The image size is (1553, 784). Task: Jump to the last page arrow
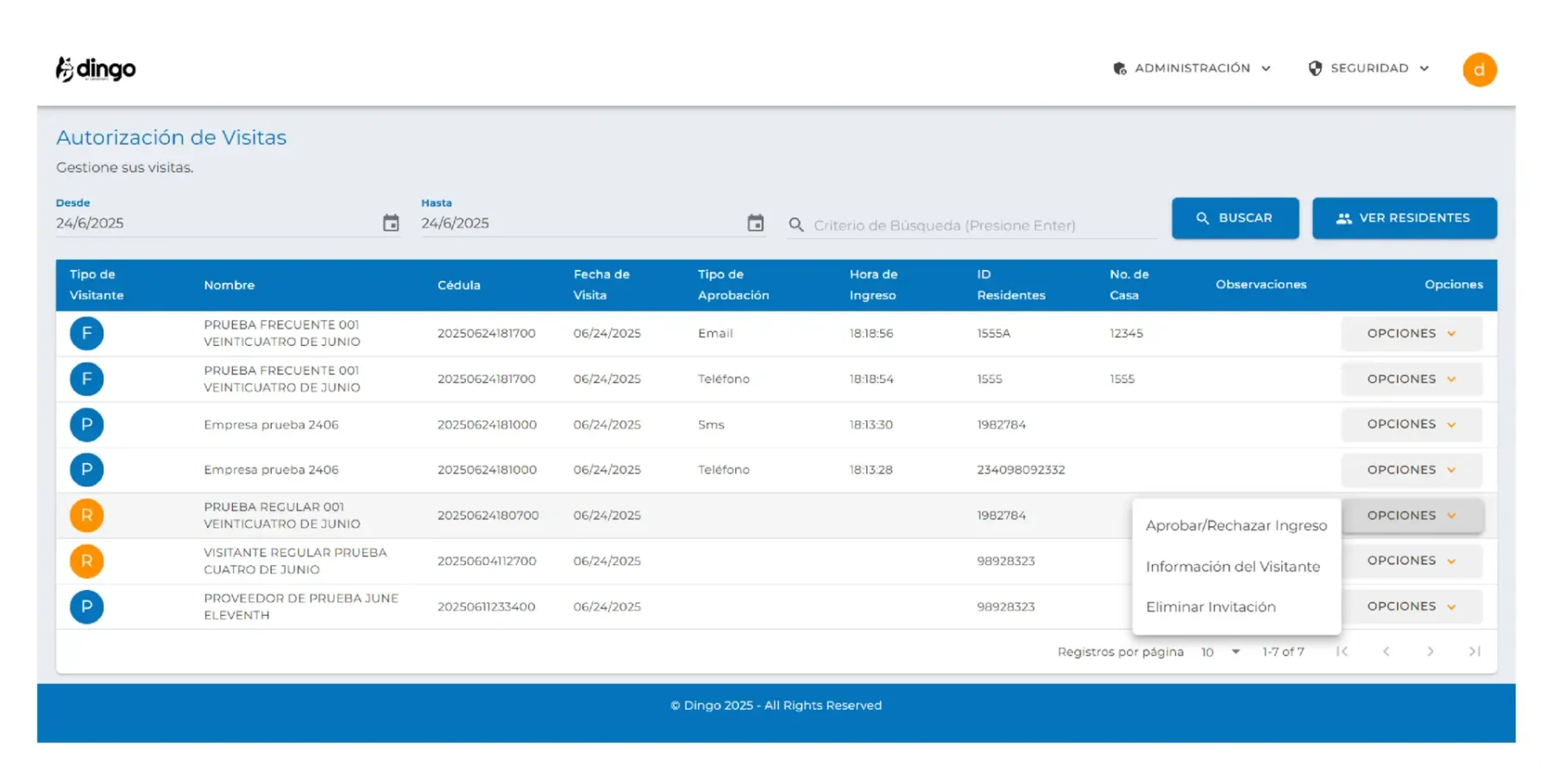pyautogui.click(x=1474, y=652)
